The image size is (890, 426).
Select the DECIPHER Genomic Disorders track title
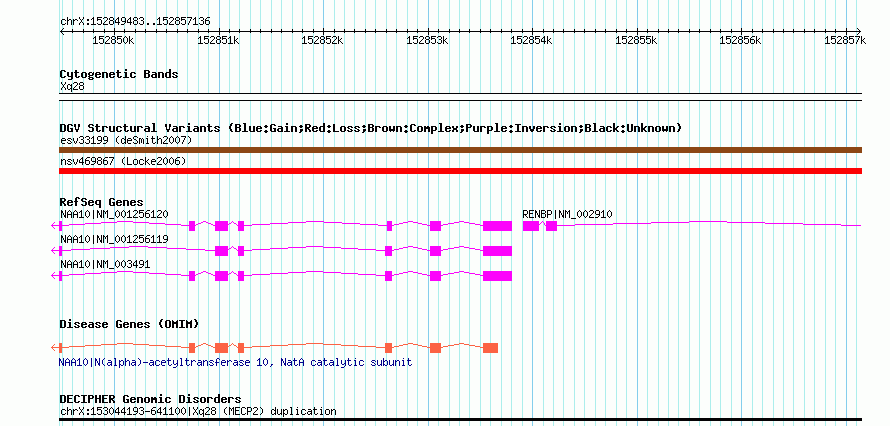pyautogui.click(x=150, y=399)
